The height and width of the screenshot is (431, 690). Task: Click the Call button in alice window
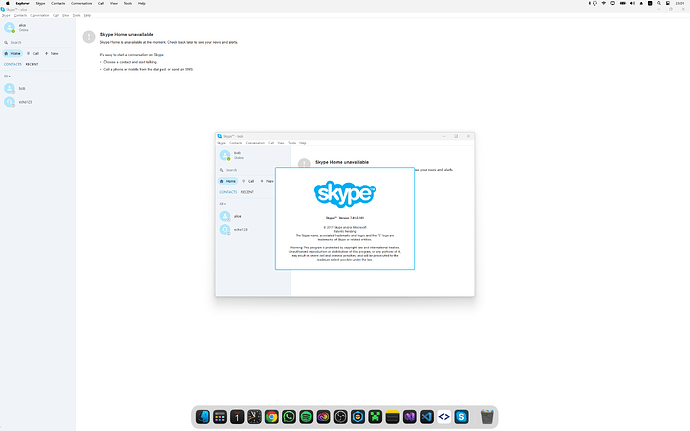pyautogui.click(x=33, y=53)
